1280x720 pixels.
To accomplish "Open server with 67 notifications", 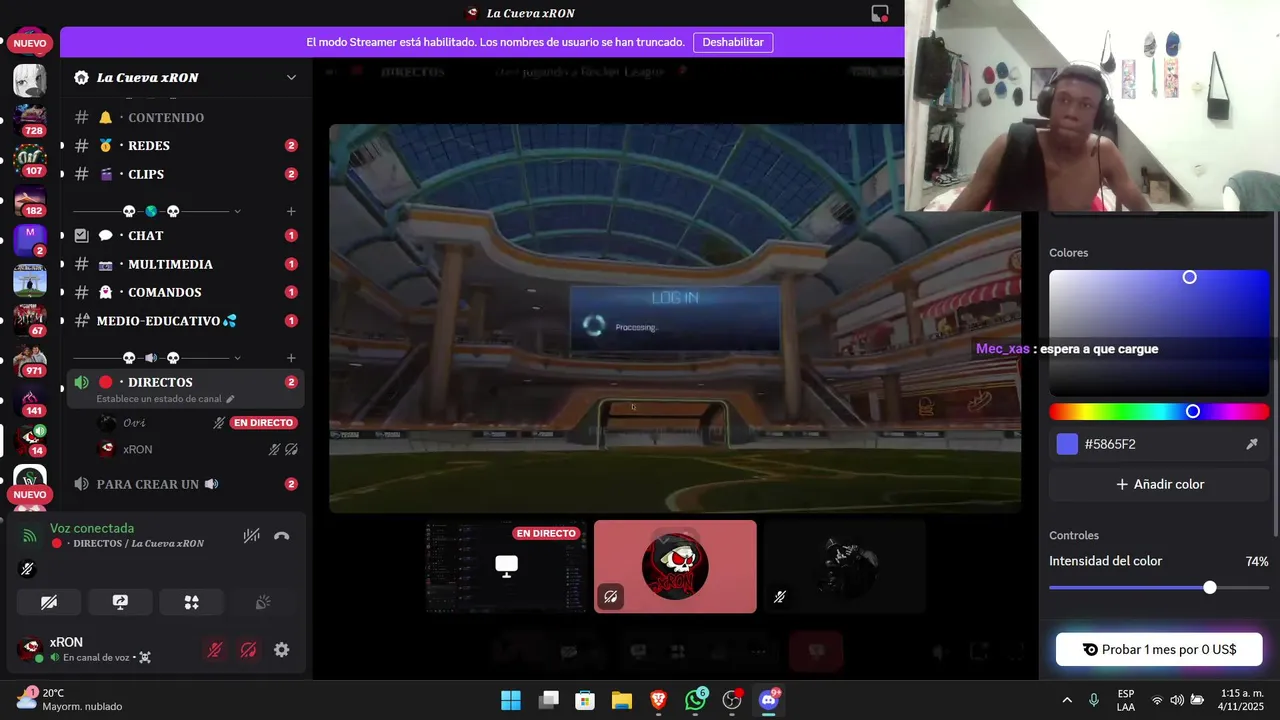I will 30,320.
